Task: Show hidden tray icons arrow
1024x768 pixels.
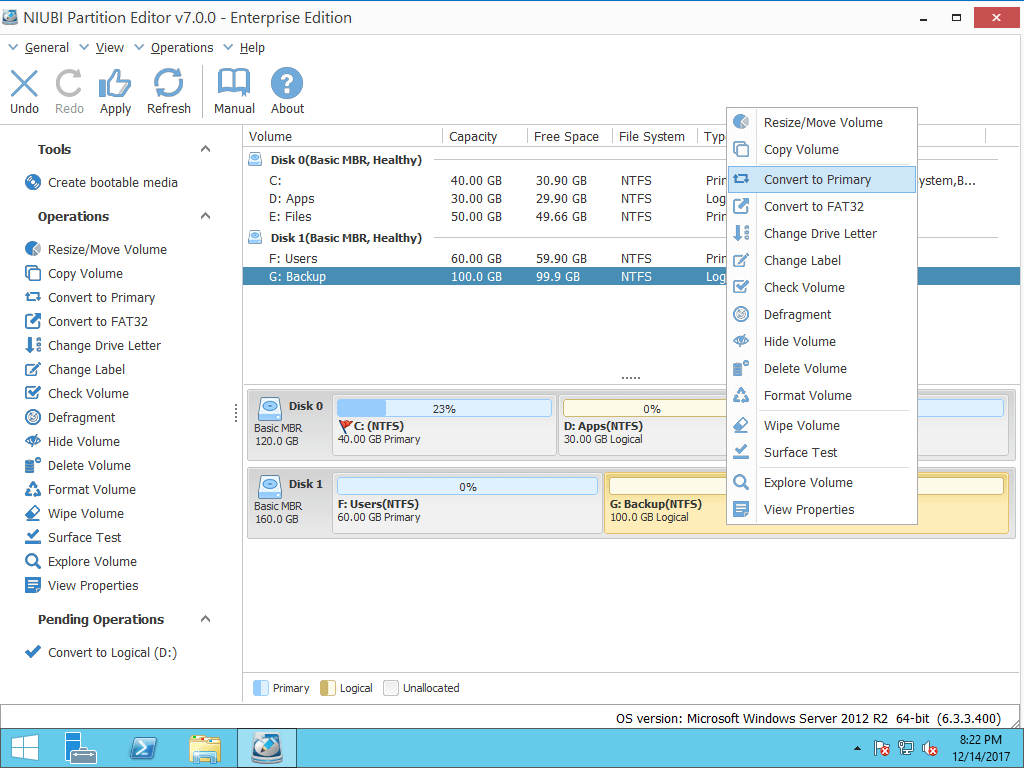Action: (x=857, y=748)
